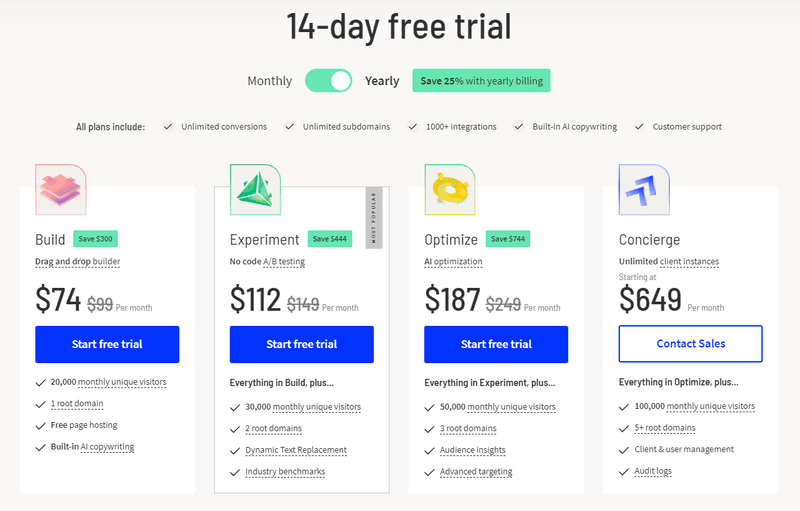This screenshot has width=800, height=511.
Task: Click checkmark beside Audit logs
Action: 626,472
